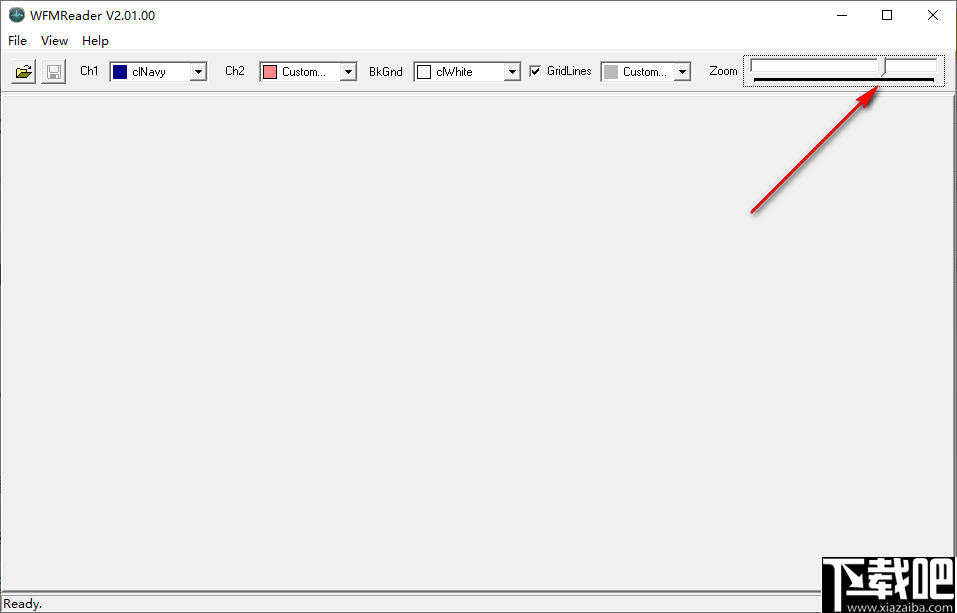Click the gray GridLines color swatch
The width and height of the screenshot is (957, 613).
pyautogui.click(x=612, y=71)
